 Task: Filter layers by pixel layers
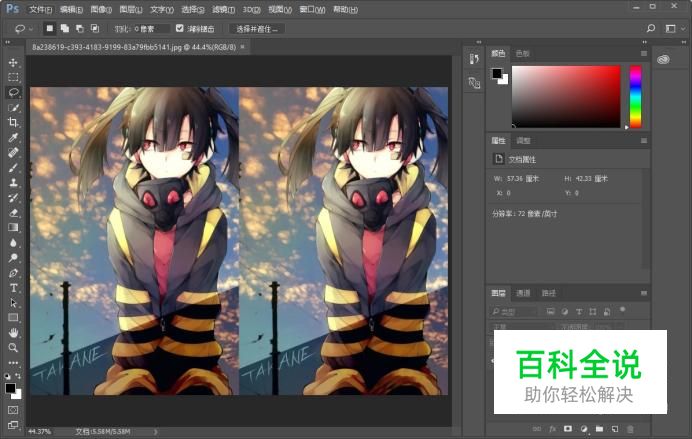click(x=550, y=311)
